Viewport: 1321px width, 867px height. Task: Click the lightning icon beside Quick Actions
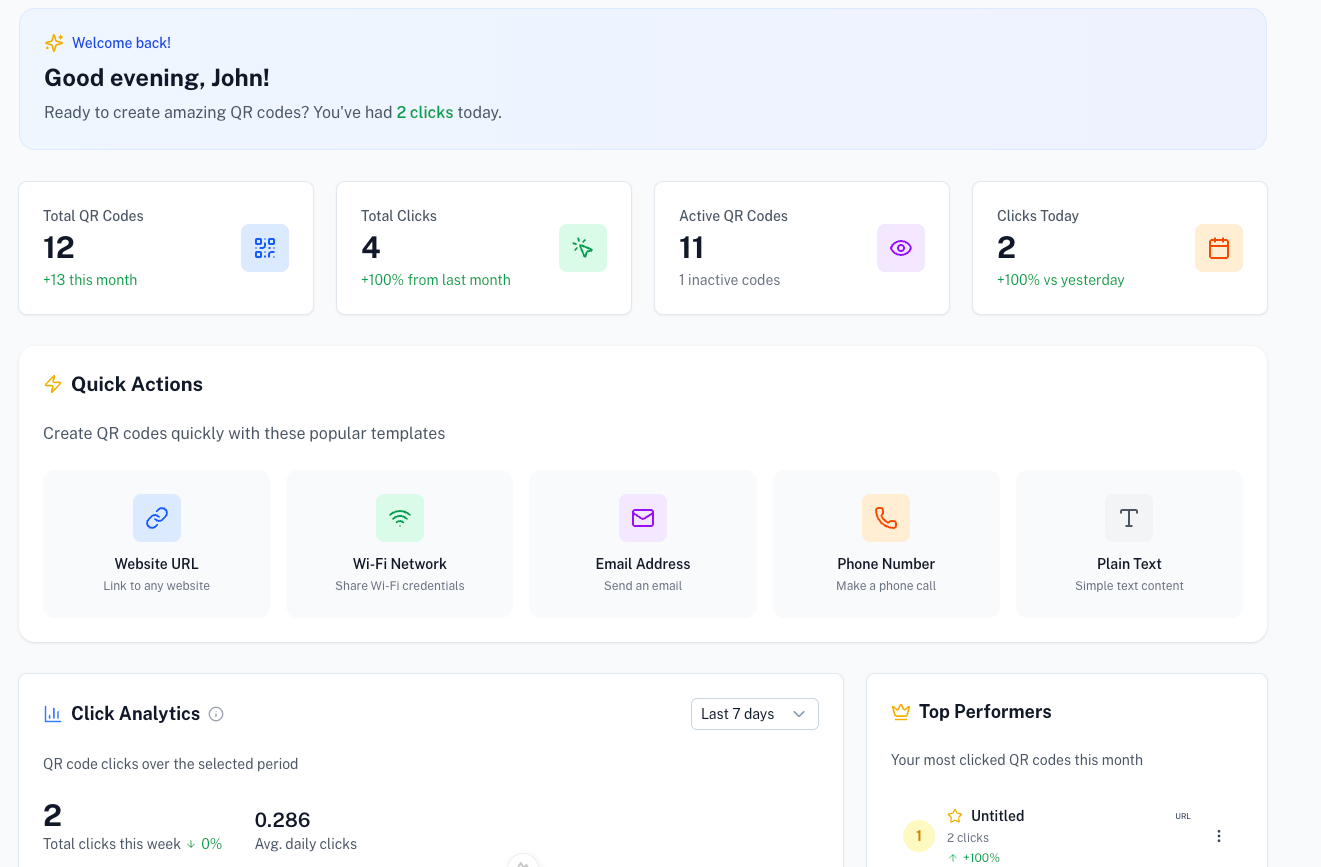[53, 384]
